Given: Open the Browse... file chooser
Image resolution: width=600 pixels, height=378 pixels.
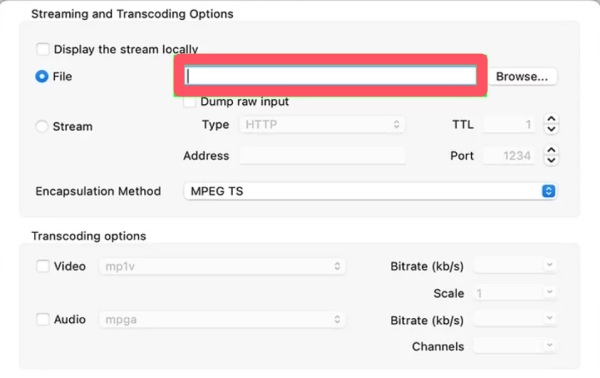Looking at the screenshot, I should (522, 77).
